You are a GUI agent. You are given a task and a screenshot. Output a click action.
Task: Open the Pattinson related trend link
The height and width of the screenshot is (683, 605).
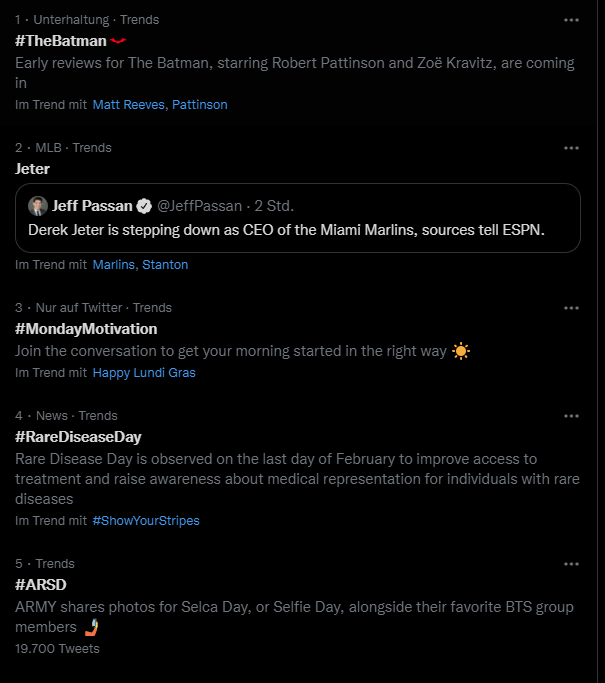[199, 105]
